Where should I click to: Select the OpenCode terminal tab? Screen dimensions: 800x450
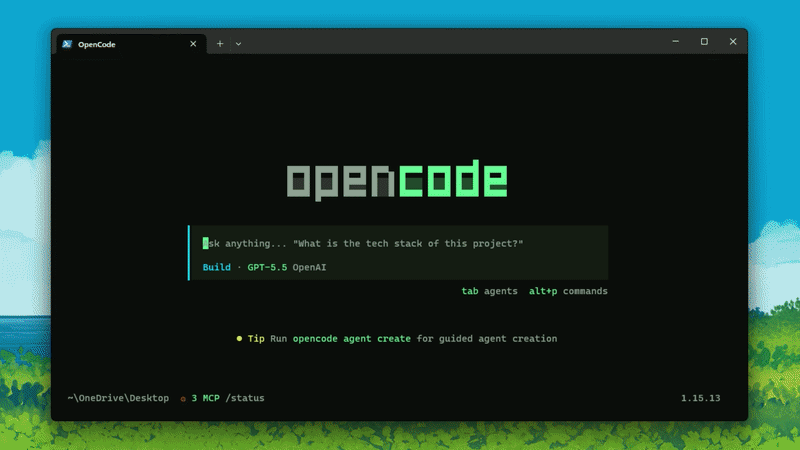click(x=131, y=44)
